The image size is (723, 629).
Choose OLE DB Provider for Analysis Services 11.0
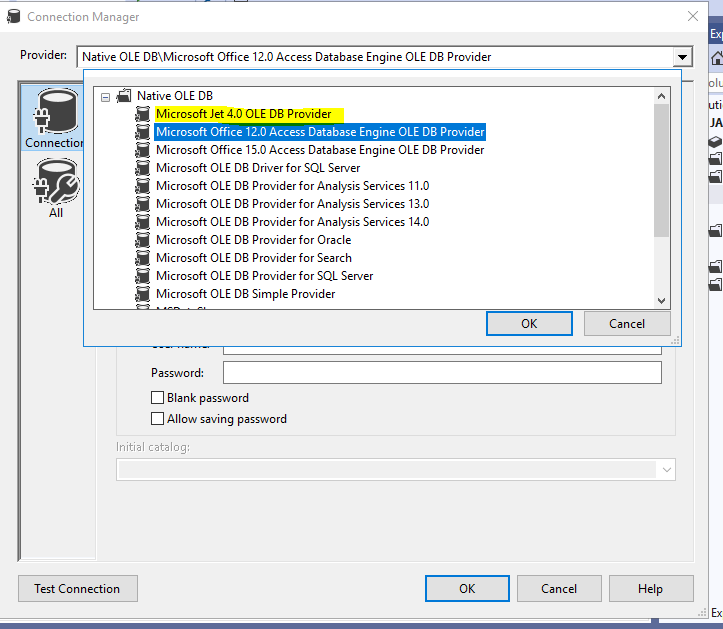tap(292, 186)
